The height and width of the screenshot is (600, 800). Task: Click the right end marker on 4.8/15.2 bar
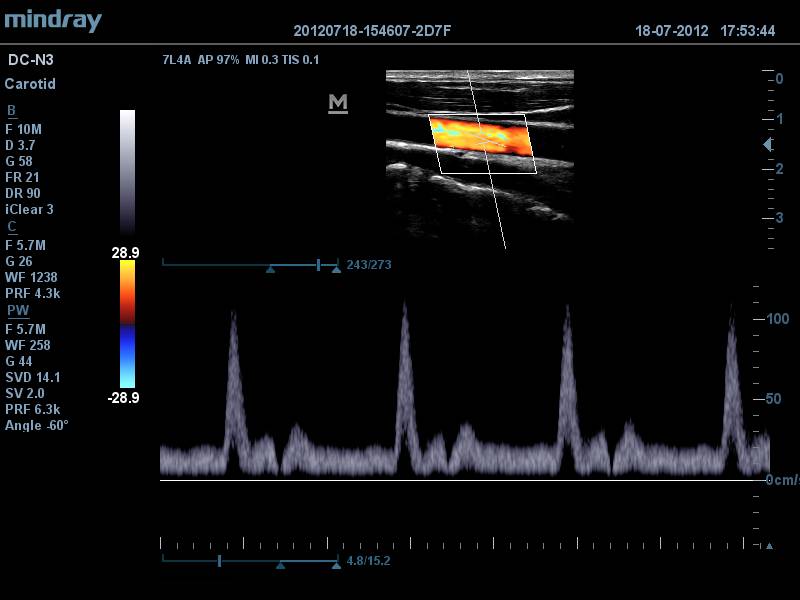pyautogui.click(x=336, y=565)
